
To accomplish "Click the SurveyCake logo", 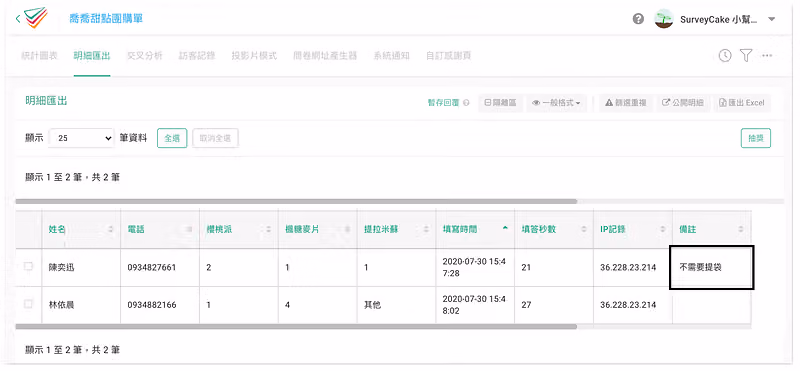I will pyautogui.click(x=36, y=17).
